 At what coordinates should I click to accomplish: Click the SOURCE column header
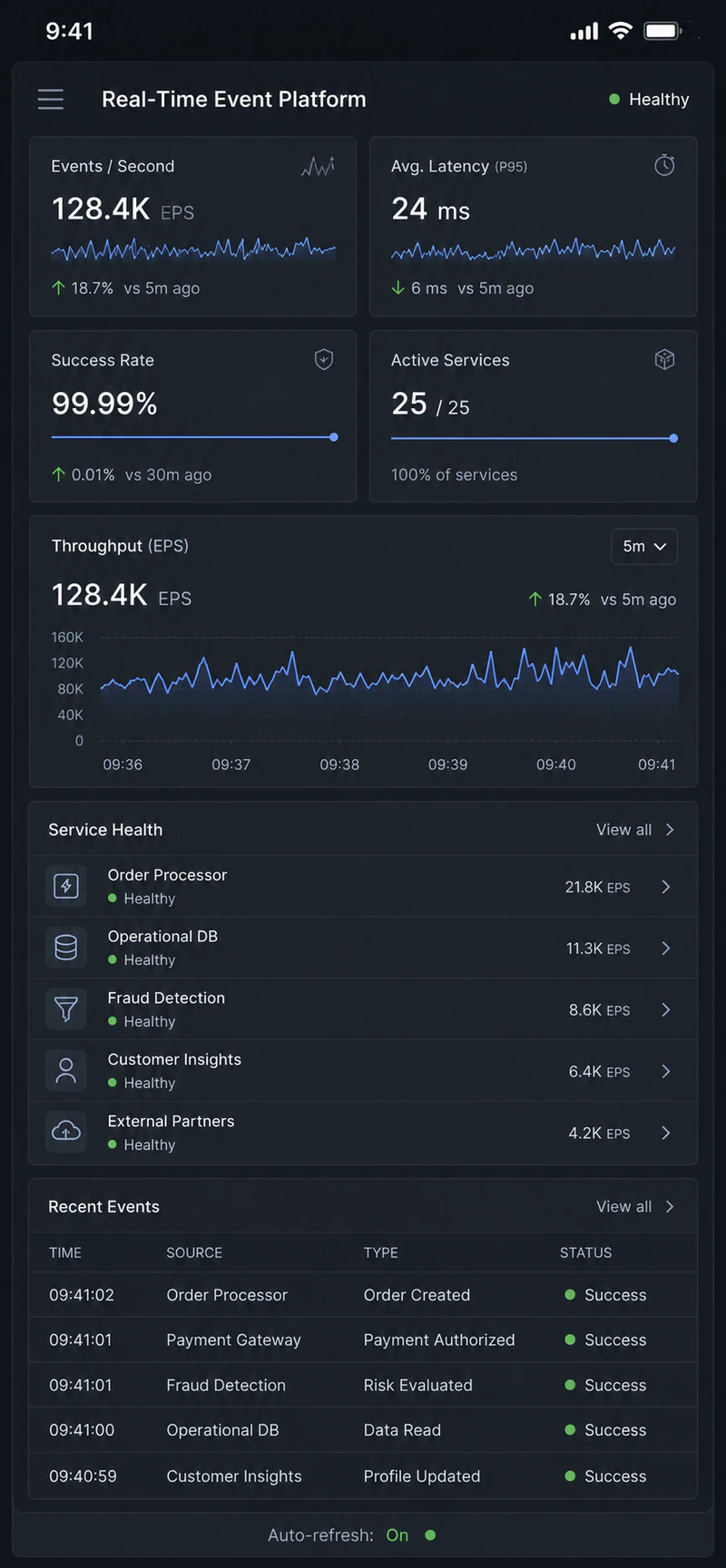click(x=194, y=1253)
